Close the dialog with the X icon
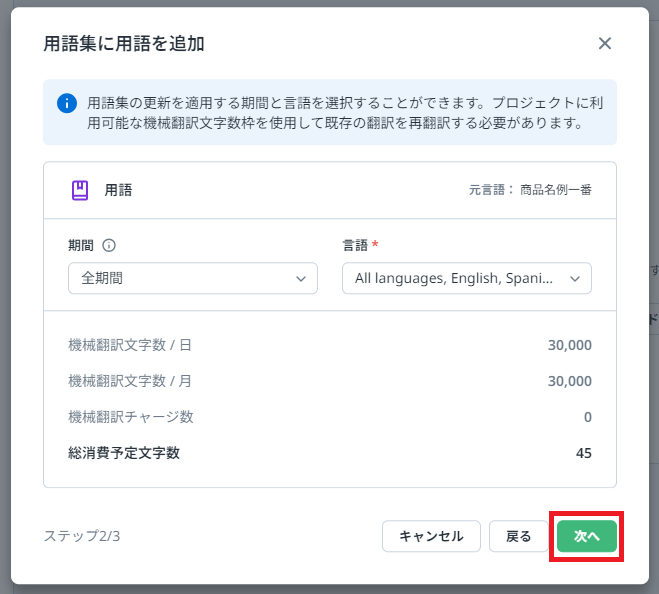659x594 pixels. (604, 43)
